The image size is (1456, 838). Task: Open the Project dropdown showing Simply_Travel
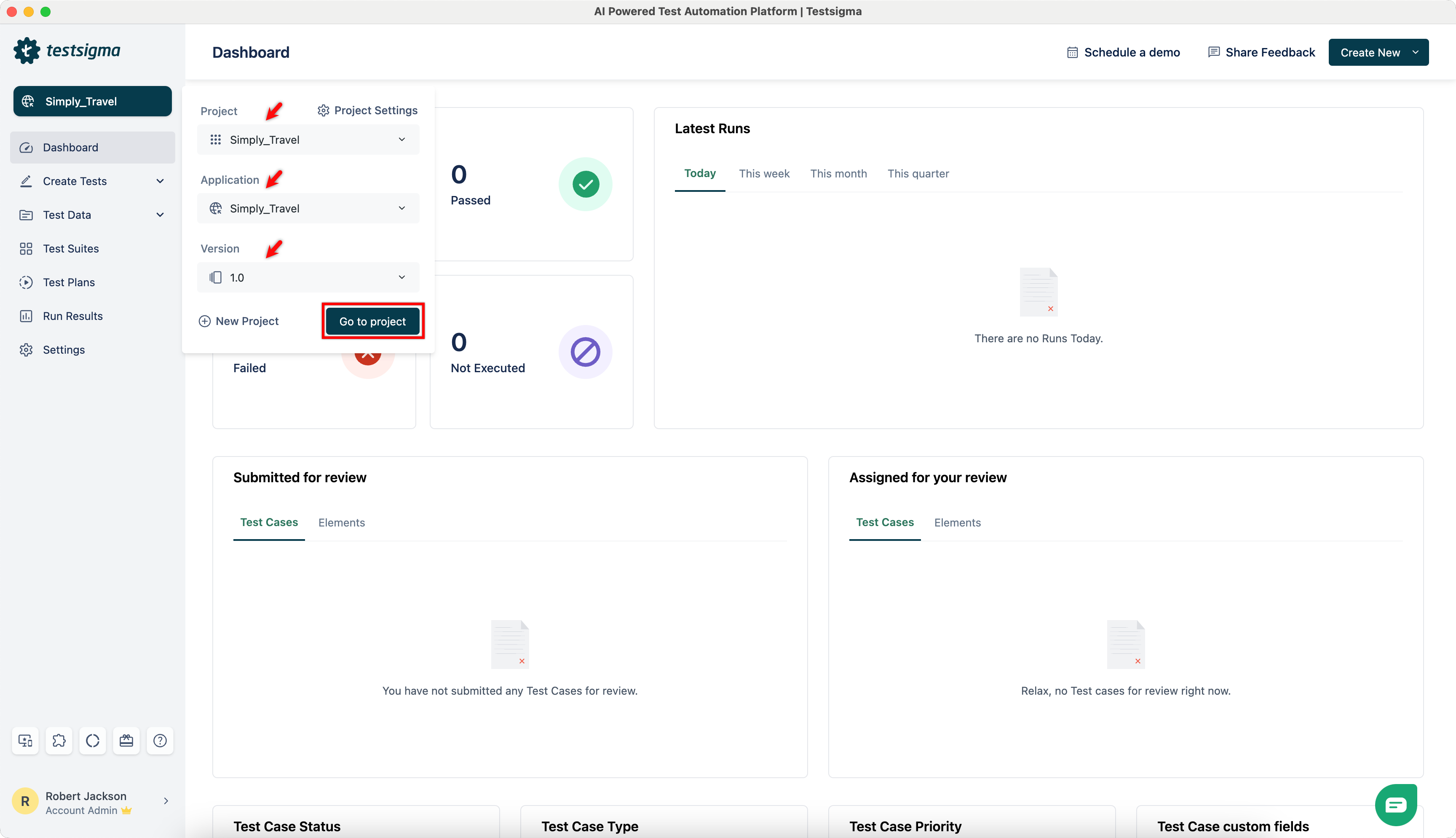(308, 140)
